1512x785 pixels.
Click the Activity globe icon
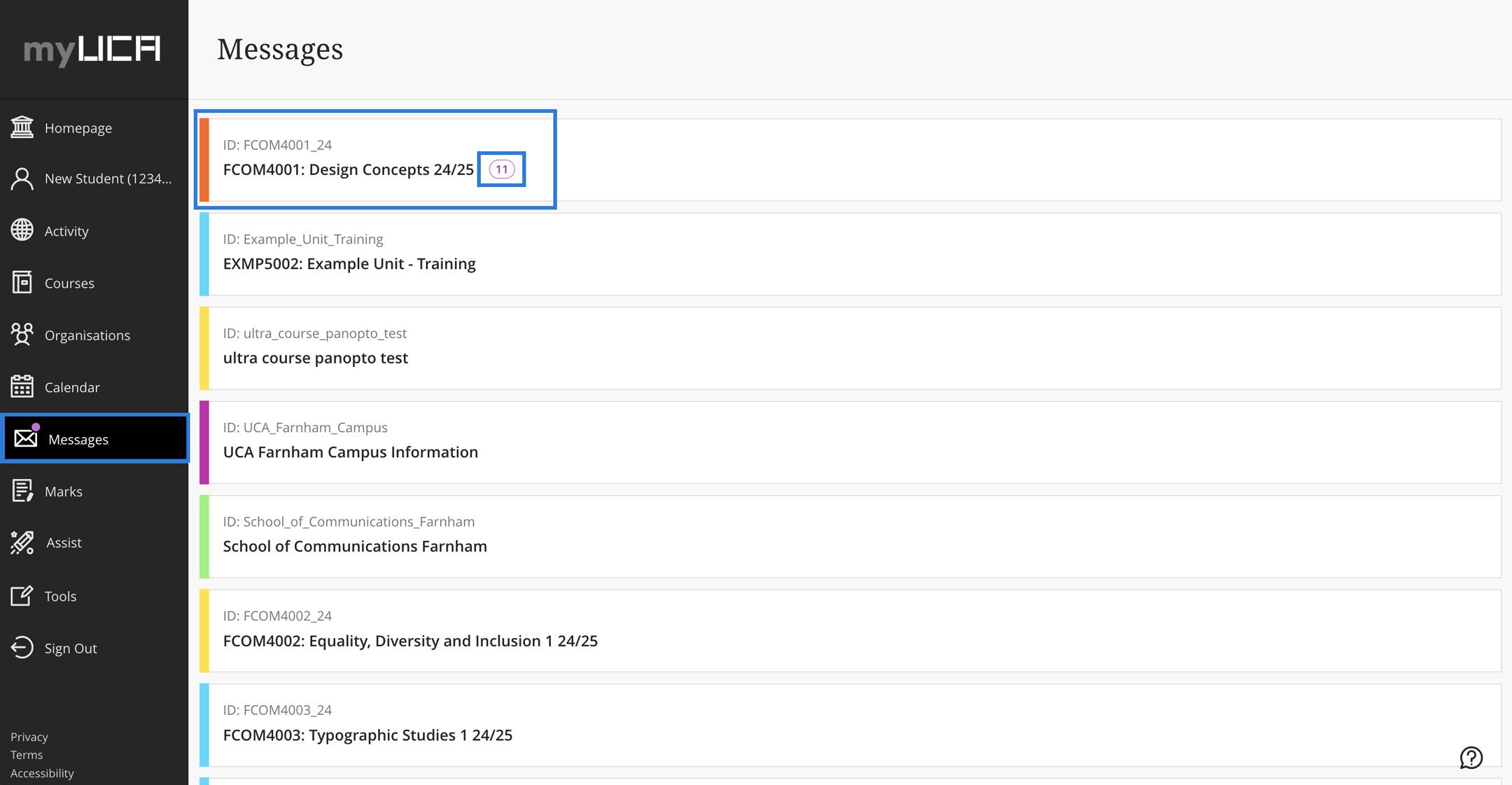pos(22,230)
